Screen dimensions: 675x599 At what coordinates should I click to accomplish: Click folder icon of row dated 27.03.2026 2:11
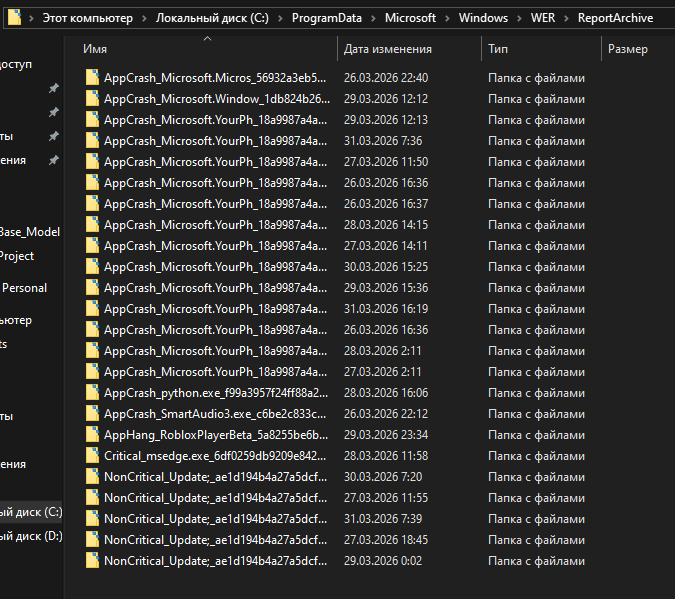92,372
